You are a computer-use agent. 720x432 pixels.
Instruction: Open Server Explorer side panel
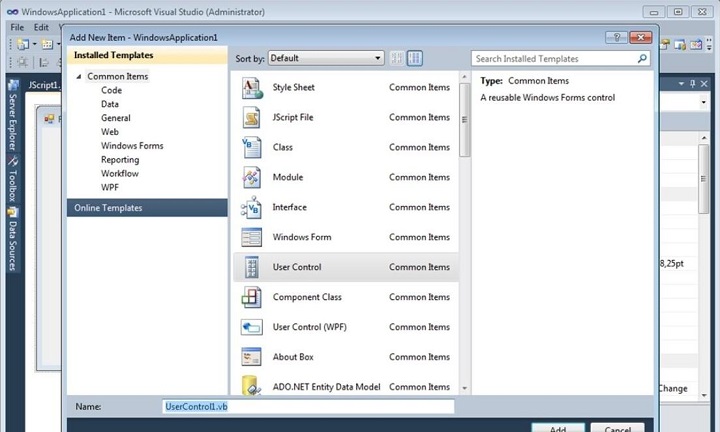[x=13, y=116]
